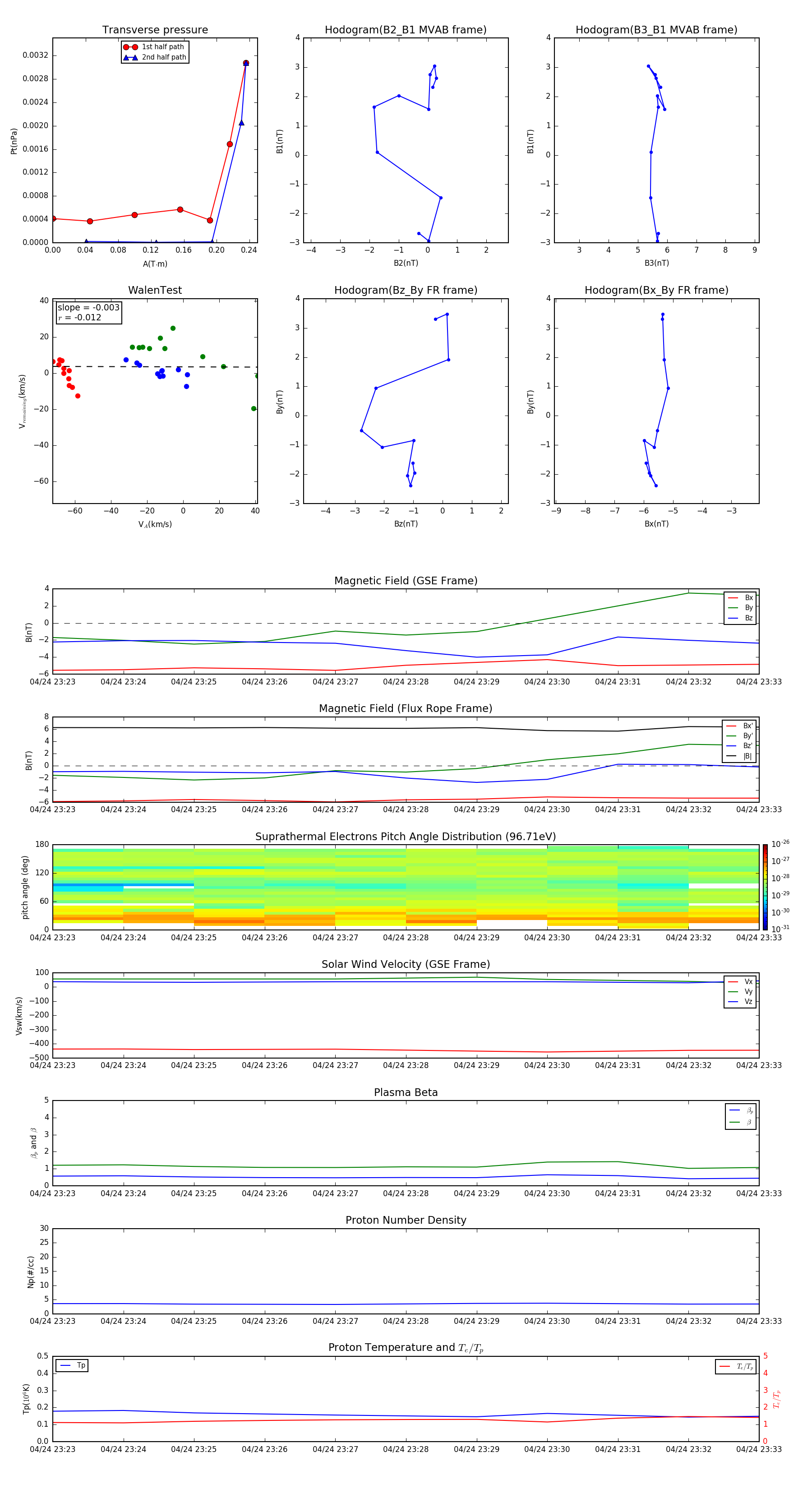Click the 'Proton Number Density' title
This screenshot has width=812, height=1489.
tap(406, 1220)
